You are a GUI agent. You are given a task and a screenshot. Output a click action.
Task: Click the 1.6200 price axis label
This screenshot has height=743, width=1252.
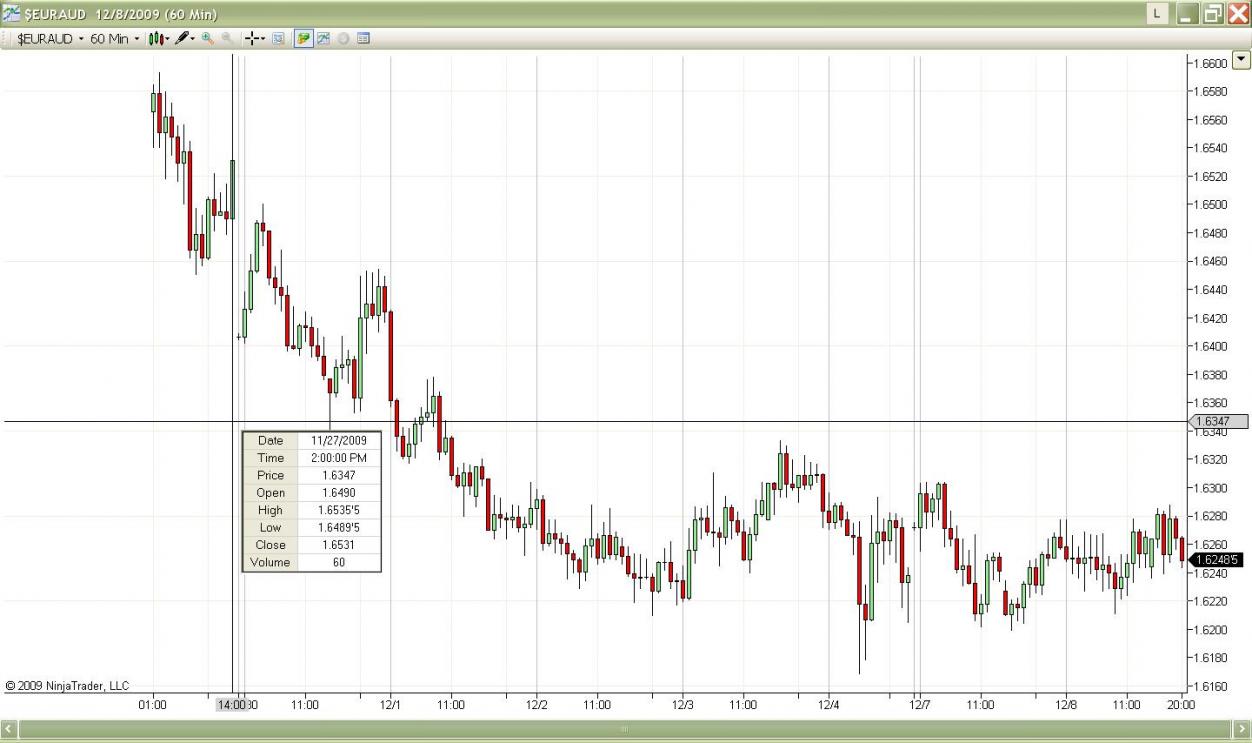coord(1211,630)
